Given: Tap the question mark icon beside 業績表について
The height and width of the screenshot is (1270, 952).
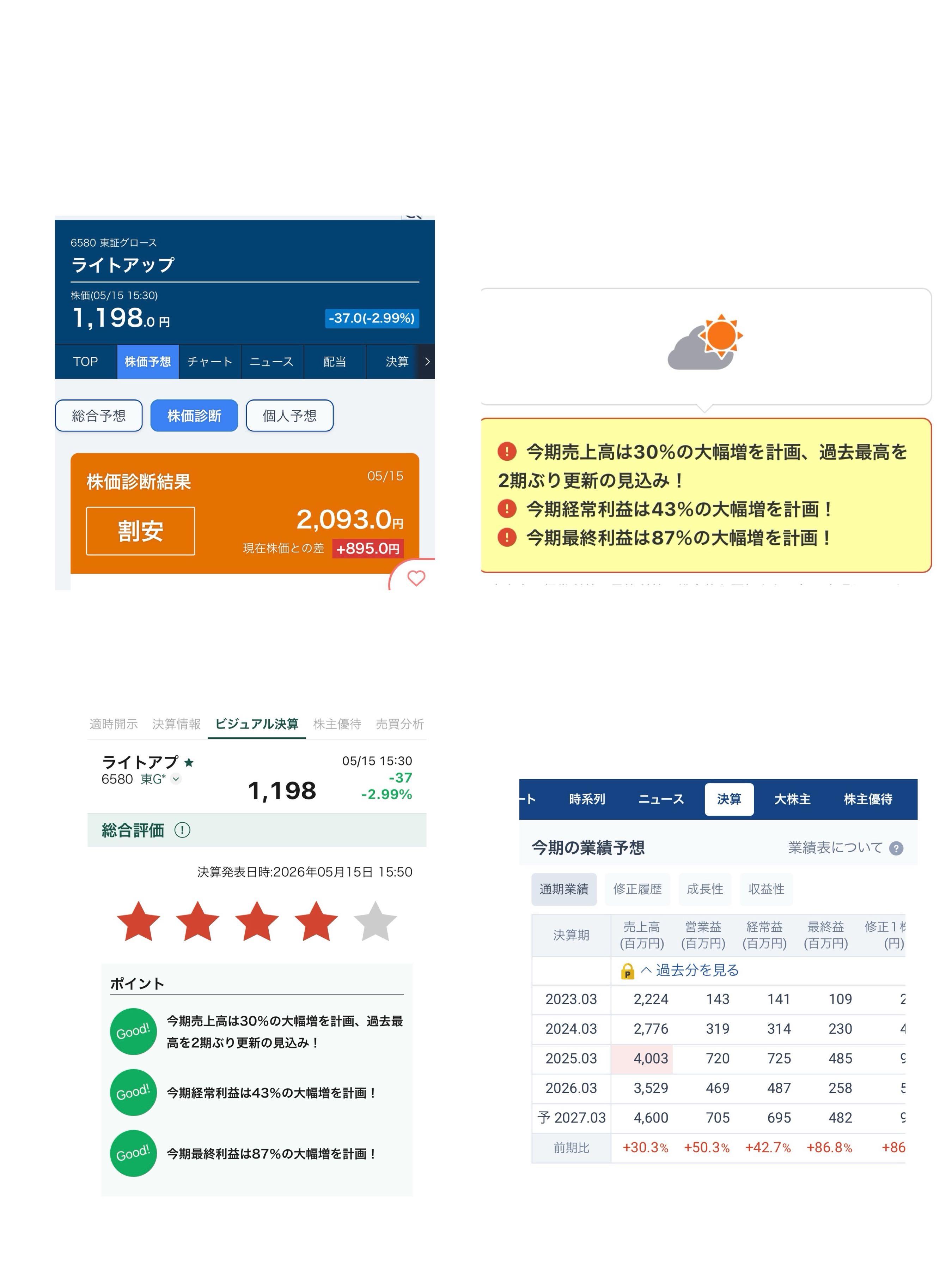Looking at the screenshot, I should [896, 848].
